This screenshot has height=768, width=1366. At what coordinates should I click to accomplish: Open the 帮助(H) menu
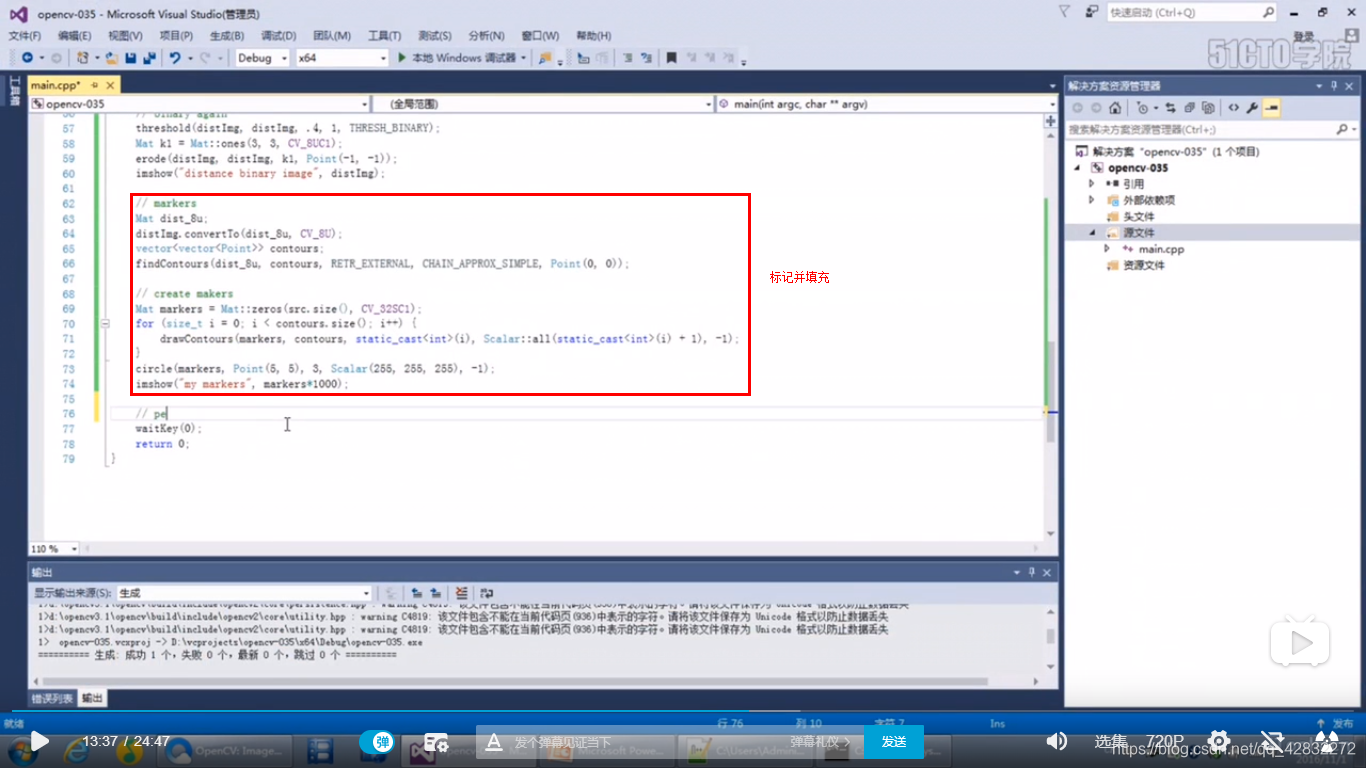tap(593, 36)
